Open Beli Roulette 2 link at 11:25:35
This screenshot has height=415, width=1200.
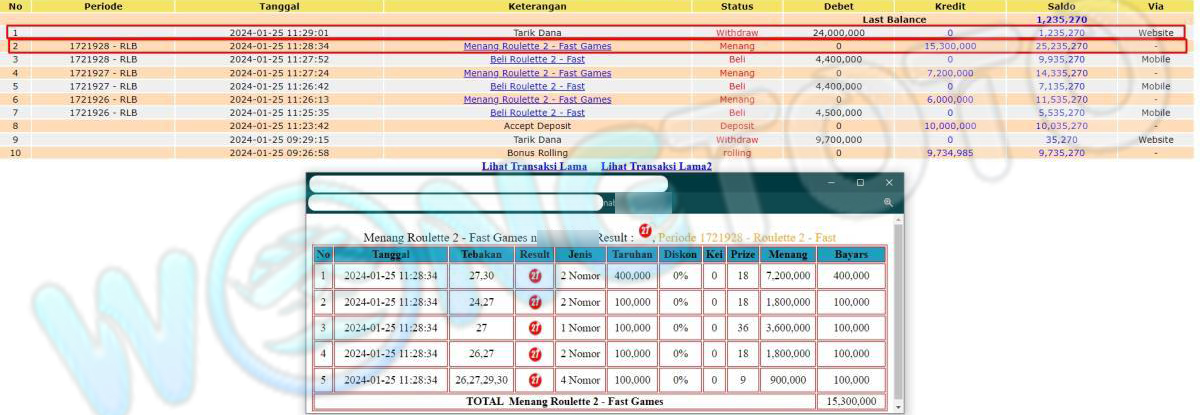tap(537, 113)
